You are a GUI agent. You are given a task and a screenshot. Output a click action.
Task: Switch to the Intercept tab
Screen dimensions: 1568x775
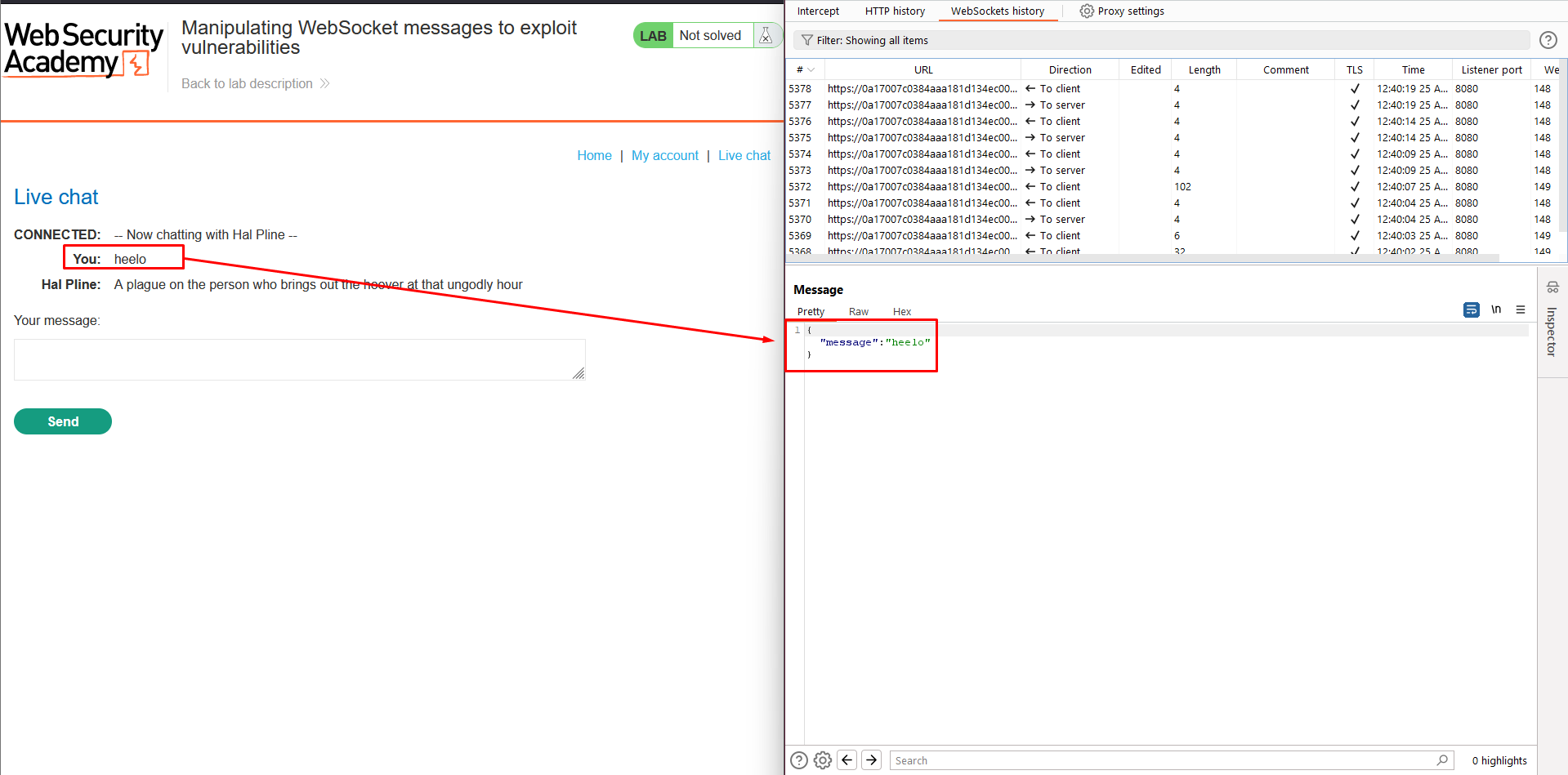[818, 11]
